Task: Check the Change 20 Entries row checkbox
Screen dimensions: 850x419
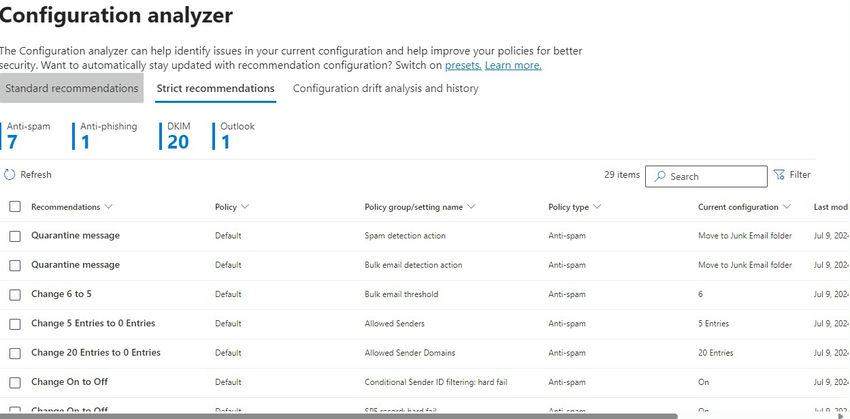Action: (x=15, y=353)
